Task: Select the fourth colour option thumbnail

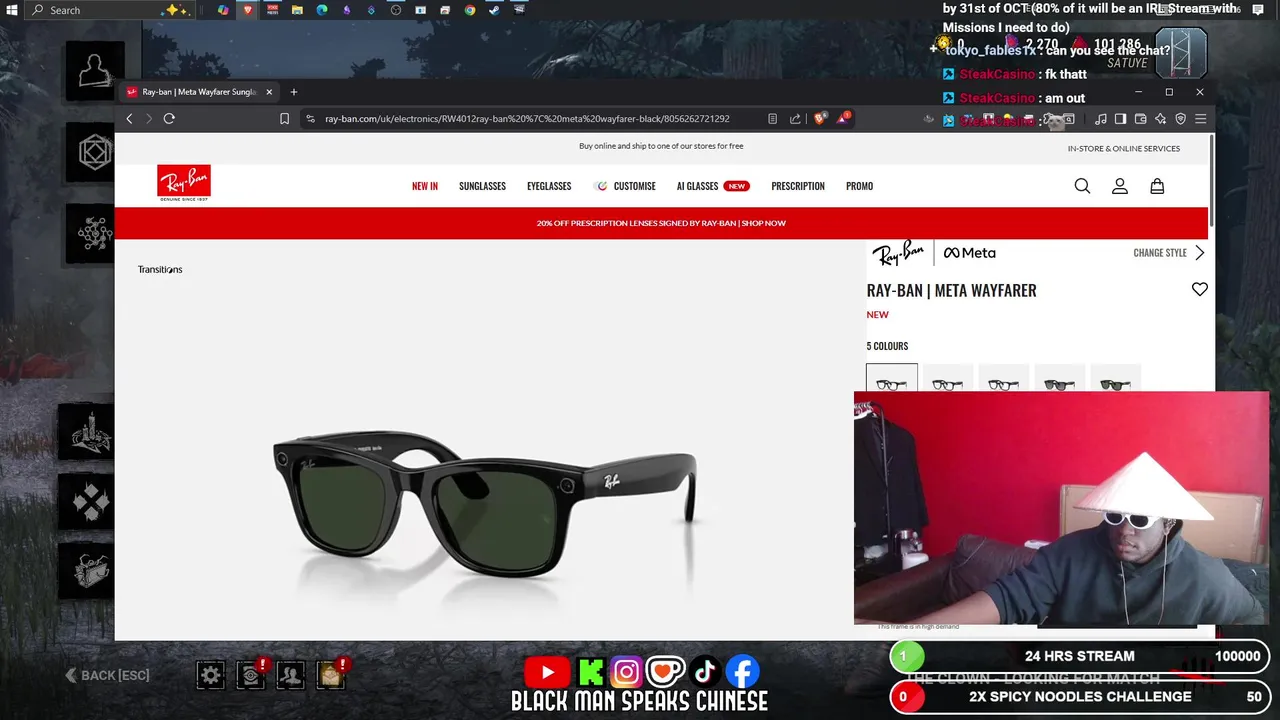Action: [x=1059, y=378]
